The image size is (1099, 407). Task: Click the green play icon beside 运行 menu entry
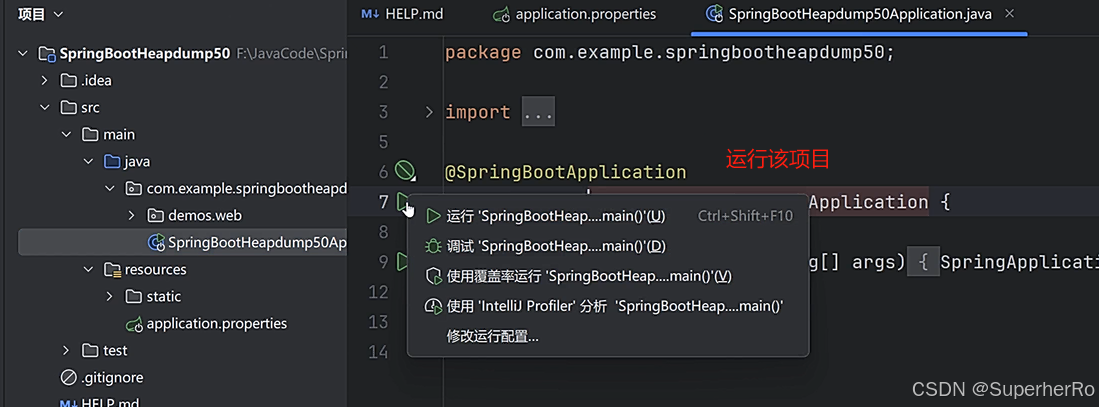tap(433, 216)
